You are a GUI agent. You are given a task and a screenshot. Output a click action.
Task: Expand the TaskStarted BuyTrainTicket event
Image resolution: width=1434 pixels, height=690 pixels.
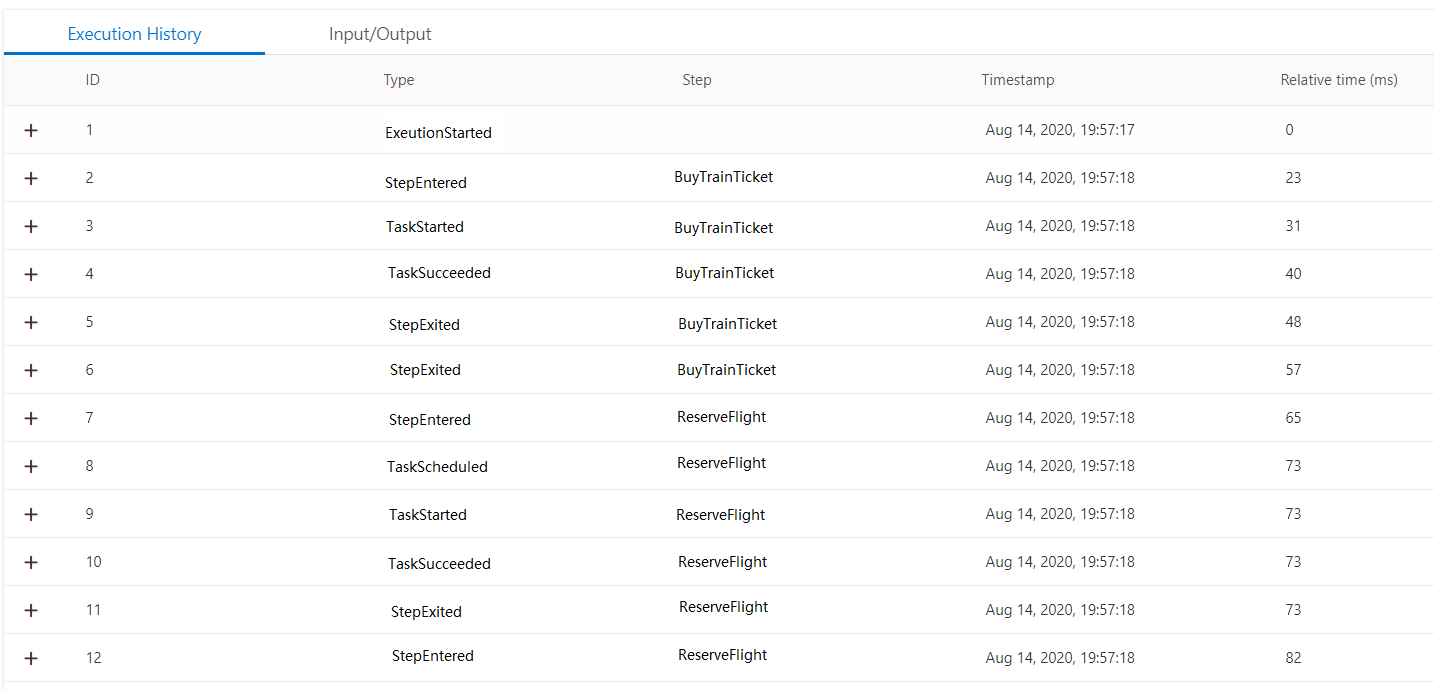point(31,225)
